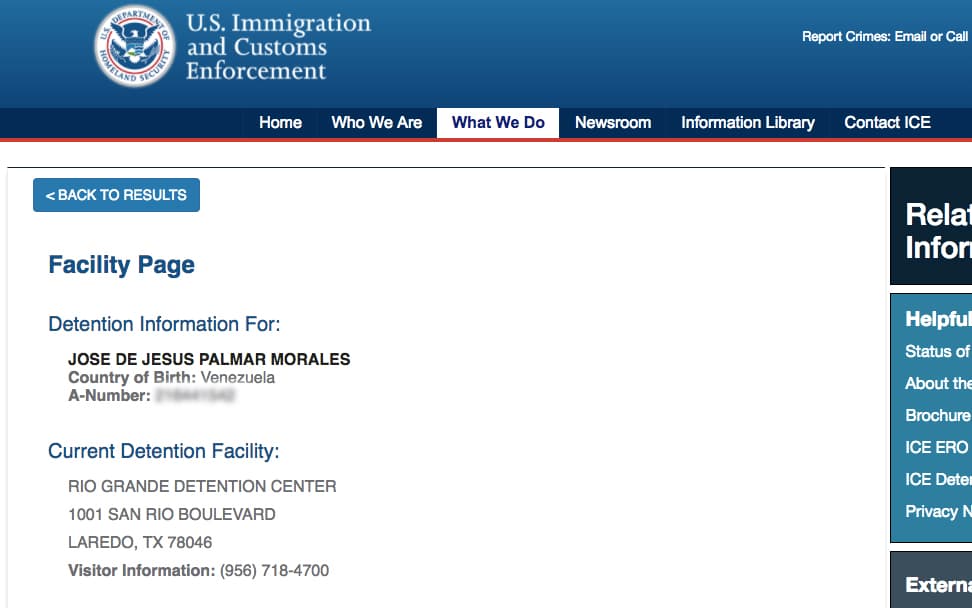Open the Newsroom menu item
The image size is (972, 608).
point(613,123)
